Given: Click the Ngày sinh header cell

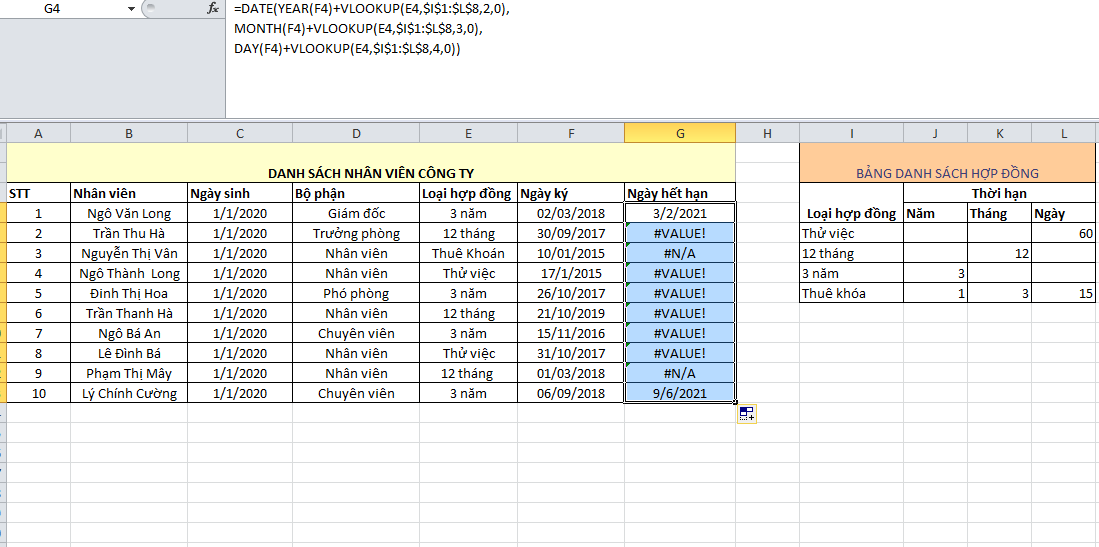Looking at the screenshot, I should [x=240, y=193].
